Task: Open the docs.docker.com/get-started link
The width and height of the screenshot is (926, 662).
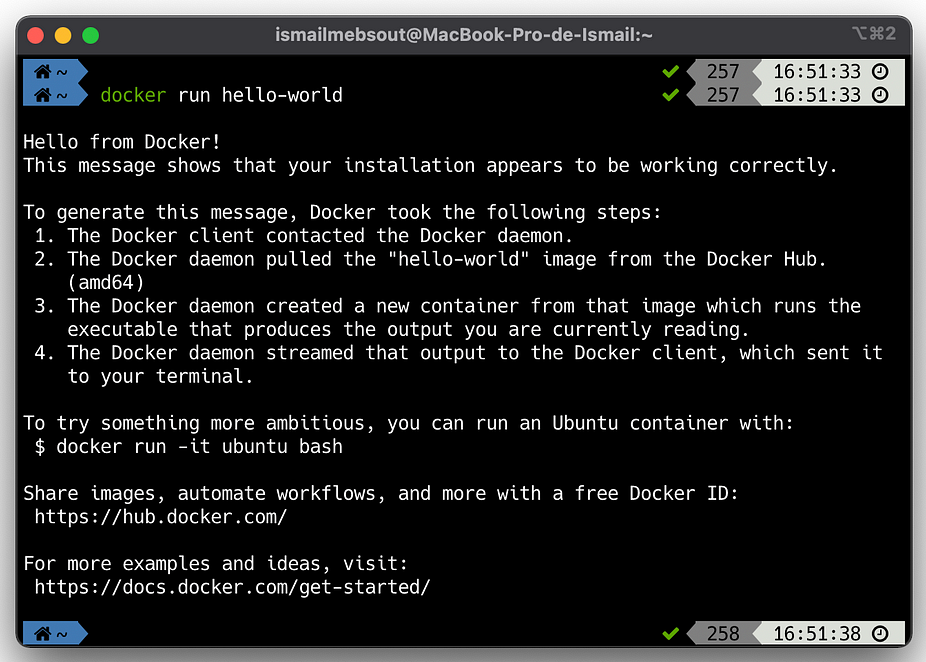Action: click(232, 587)
